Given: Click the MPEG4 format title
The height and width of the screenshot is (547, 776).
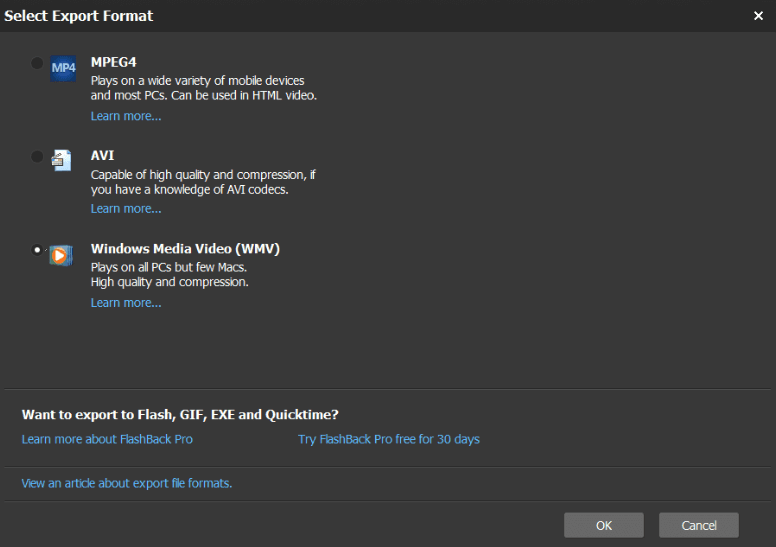Looking at the screenshot, I should [114, 62].
